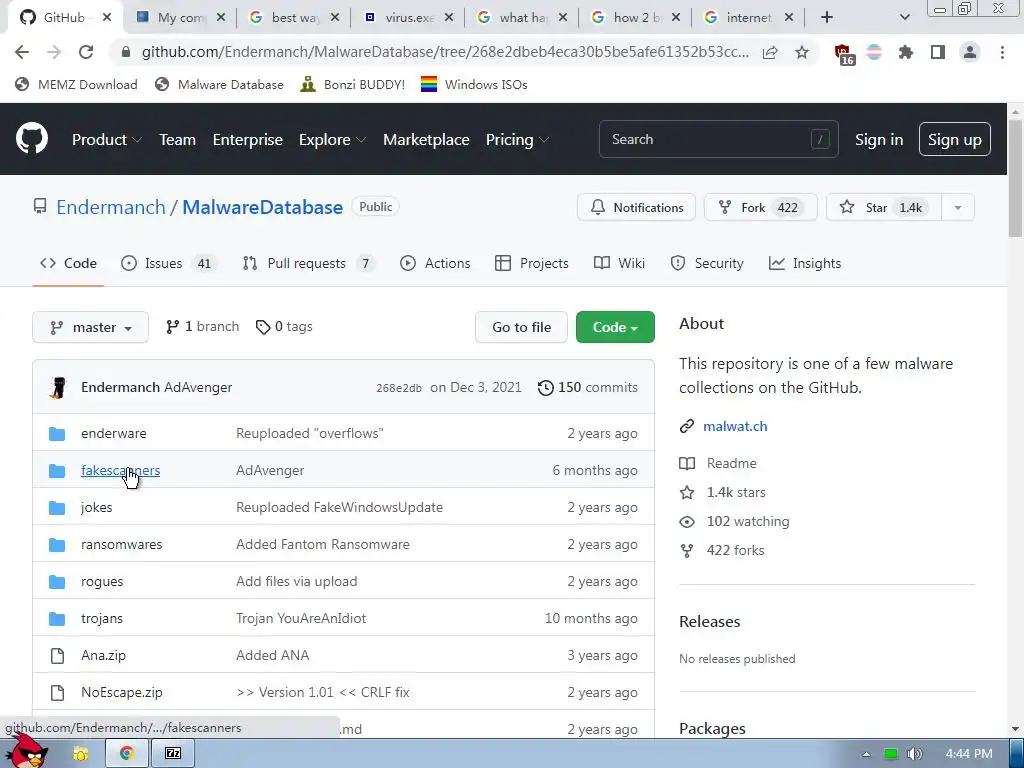The width and height of the screenshot is (1024, 768).
Task: Click the Marketplace header link
Action: point(426,140)
